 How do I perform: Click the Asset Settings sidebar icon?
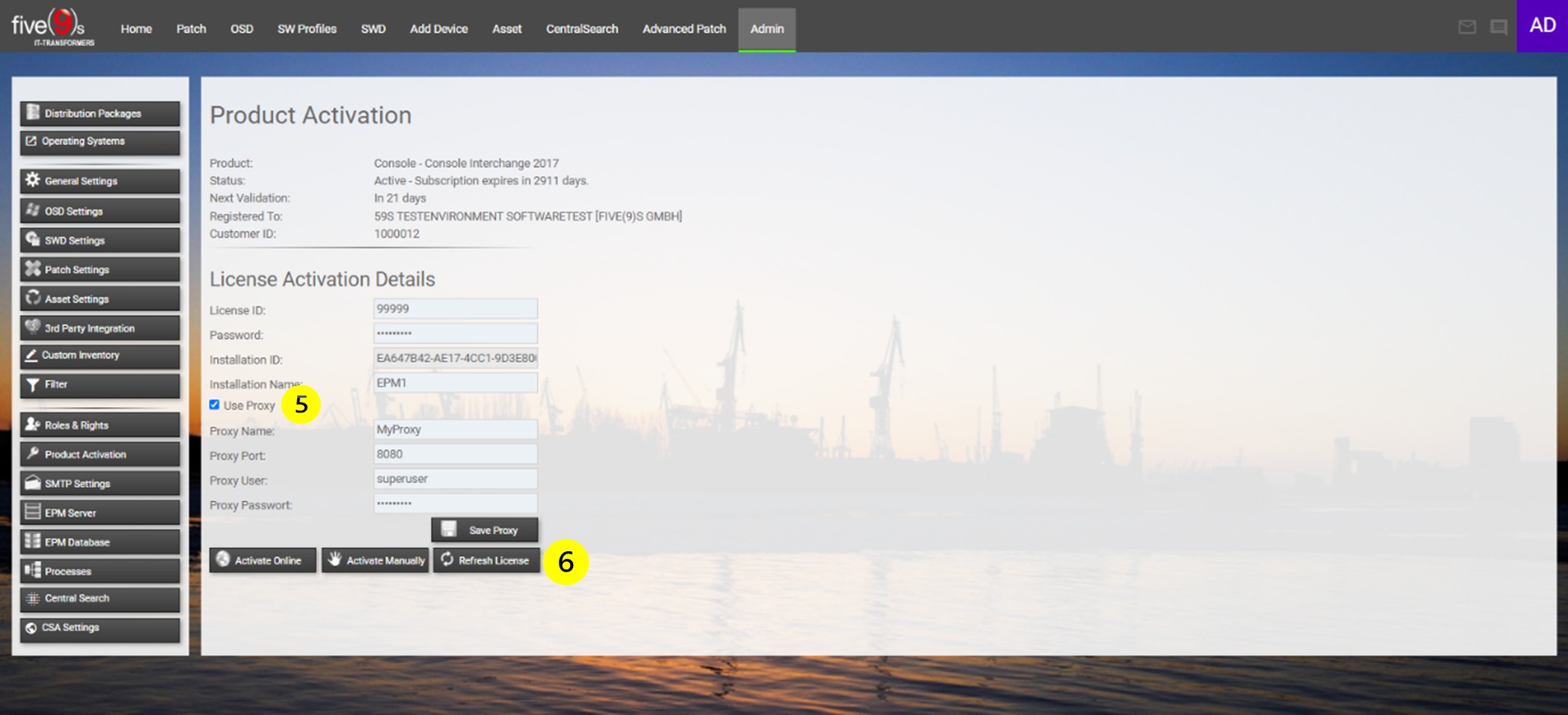33,298
